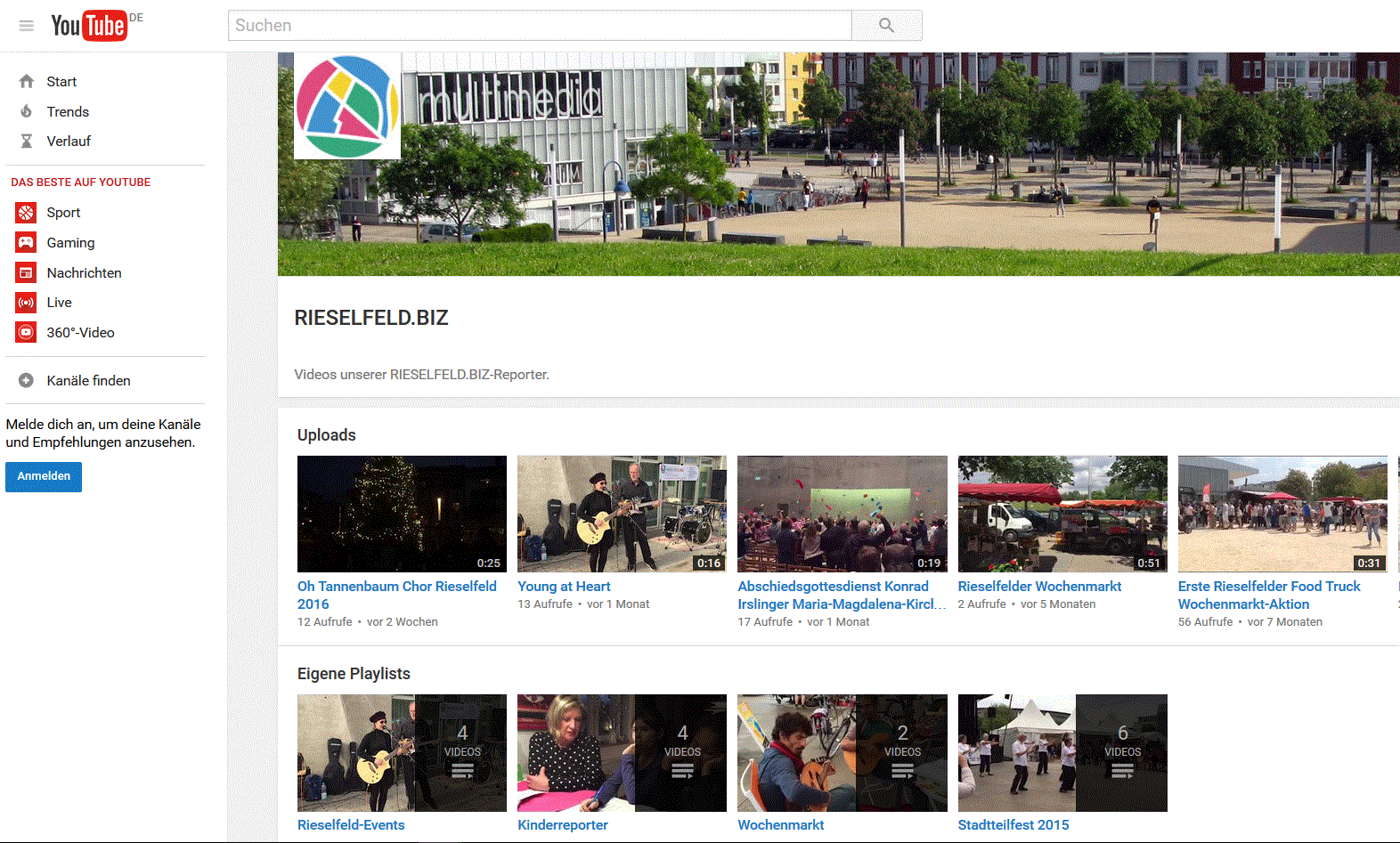Open Wochenmarkt playlist thumbnail
This screenshot has width=1400, height=843.
842,753
